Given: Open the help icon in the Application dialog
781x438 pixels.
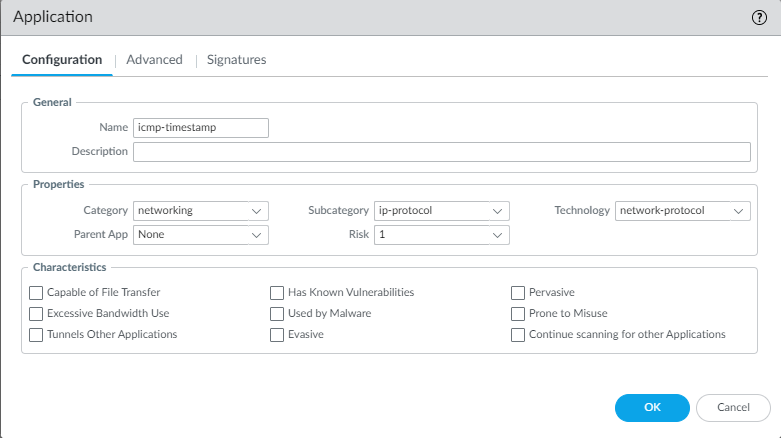Looking at the screenshot, I should coord(759,18).
